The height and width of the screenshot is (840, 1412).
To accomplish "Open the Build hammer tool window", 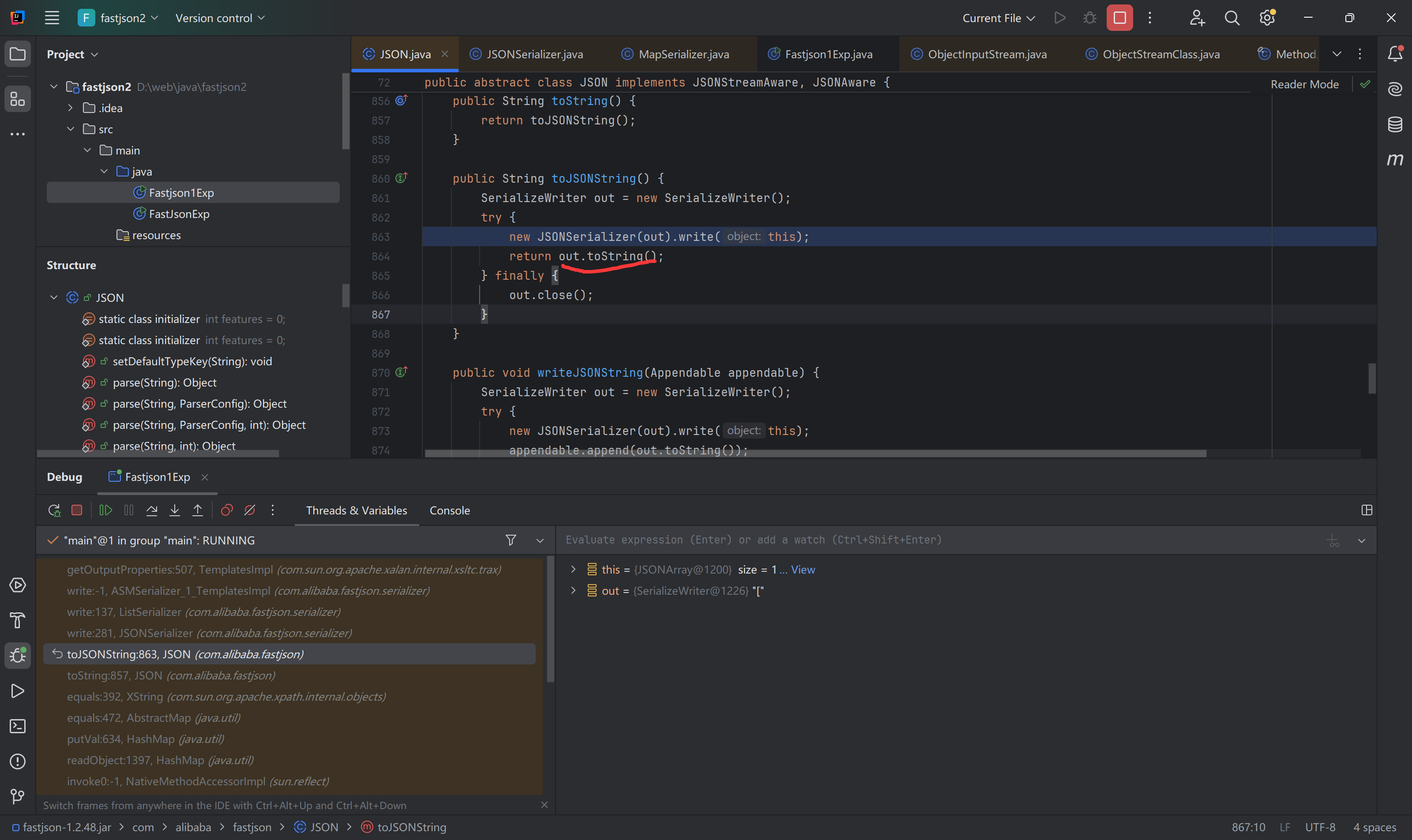I will pyautogui.click(x=18, y=620).
